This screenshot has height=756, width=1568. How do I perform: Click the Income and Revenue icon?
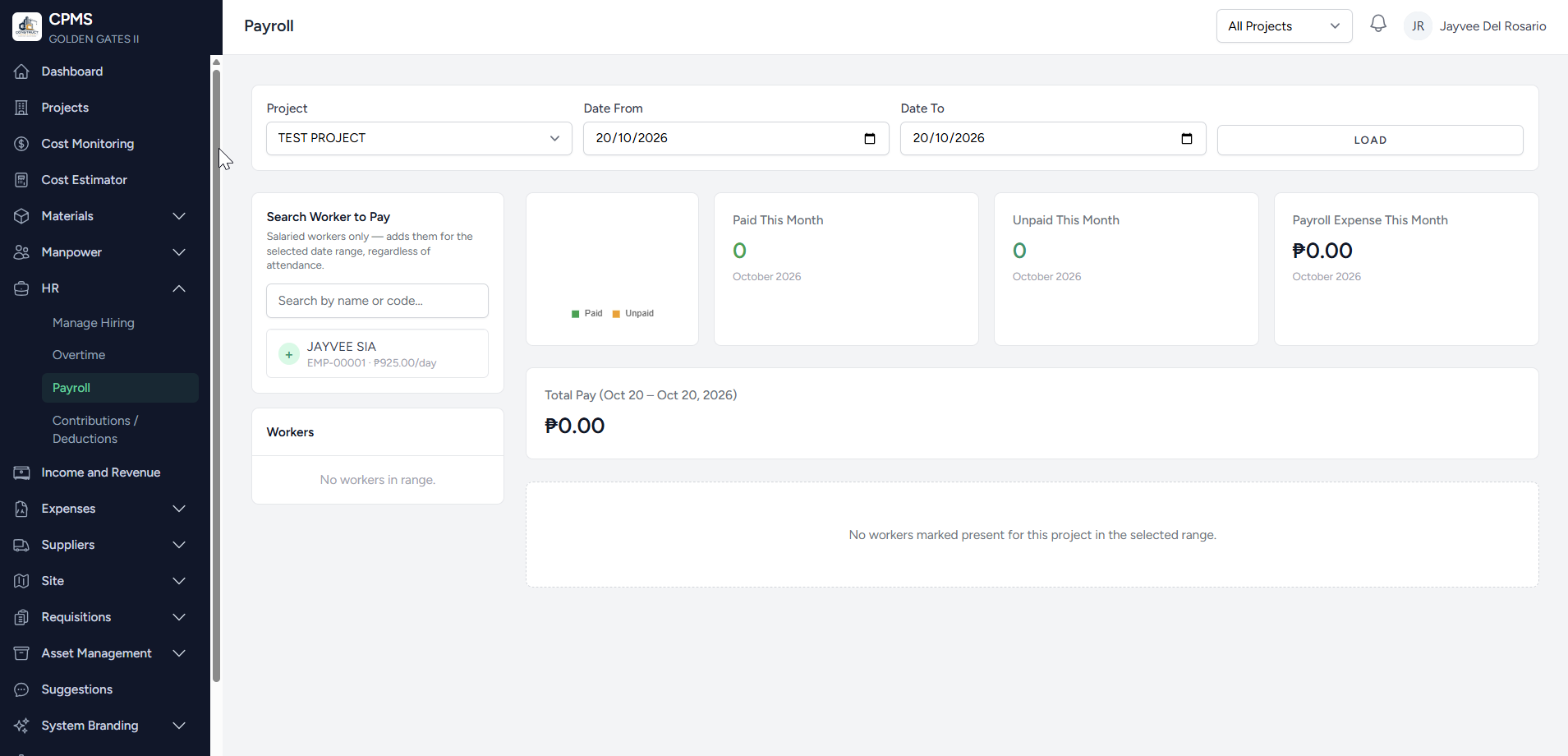21,472
